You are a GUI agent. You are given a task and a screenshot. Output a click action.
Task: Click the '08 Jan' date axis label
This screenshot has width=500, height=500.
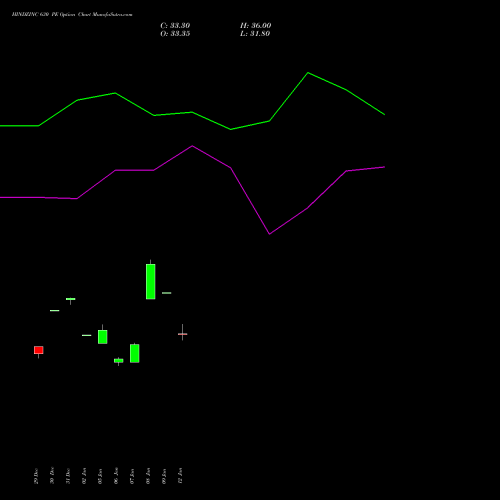click(x=148, y=476)
